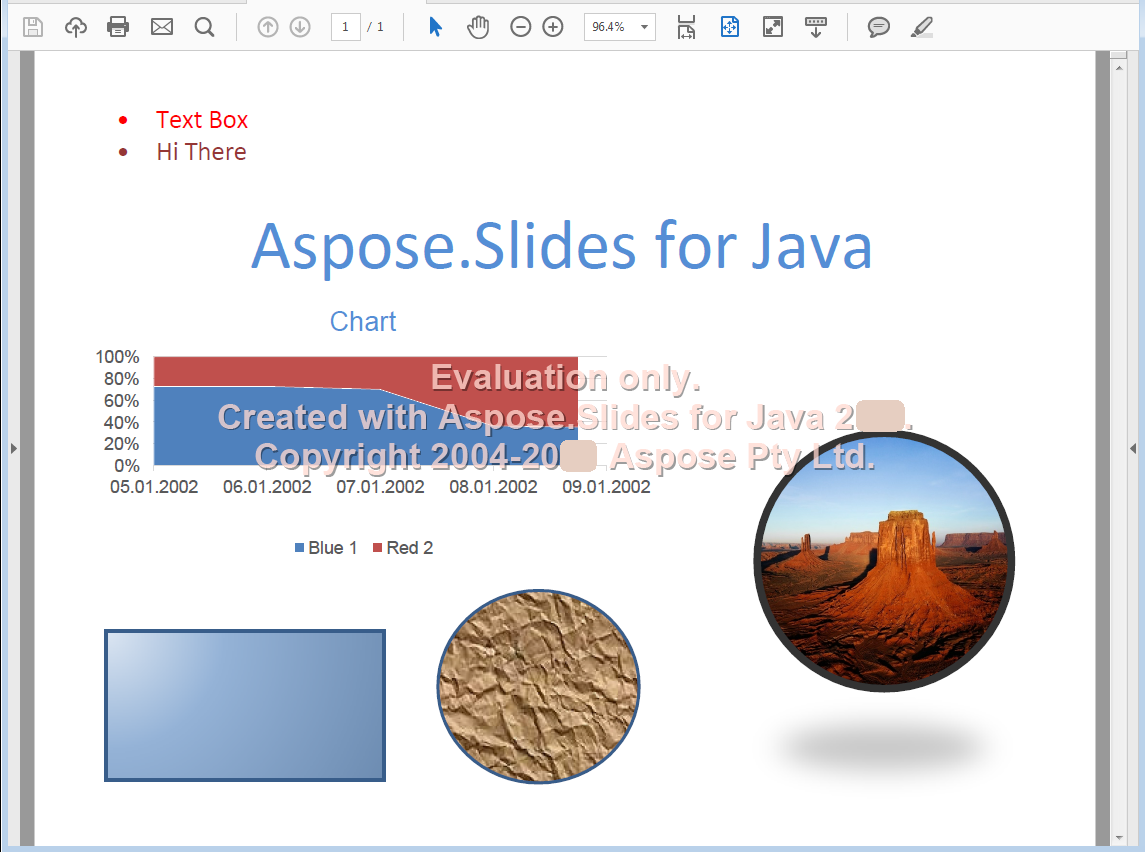Click the 08.01.2002 axis label
Image resolution: width=1145 pixels, height=852 pixels.
point(494,487)
